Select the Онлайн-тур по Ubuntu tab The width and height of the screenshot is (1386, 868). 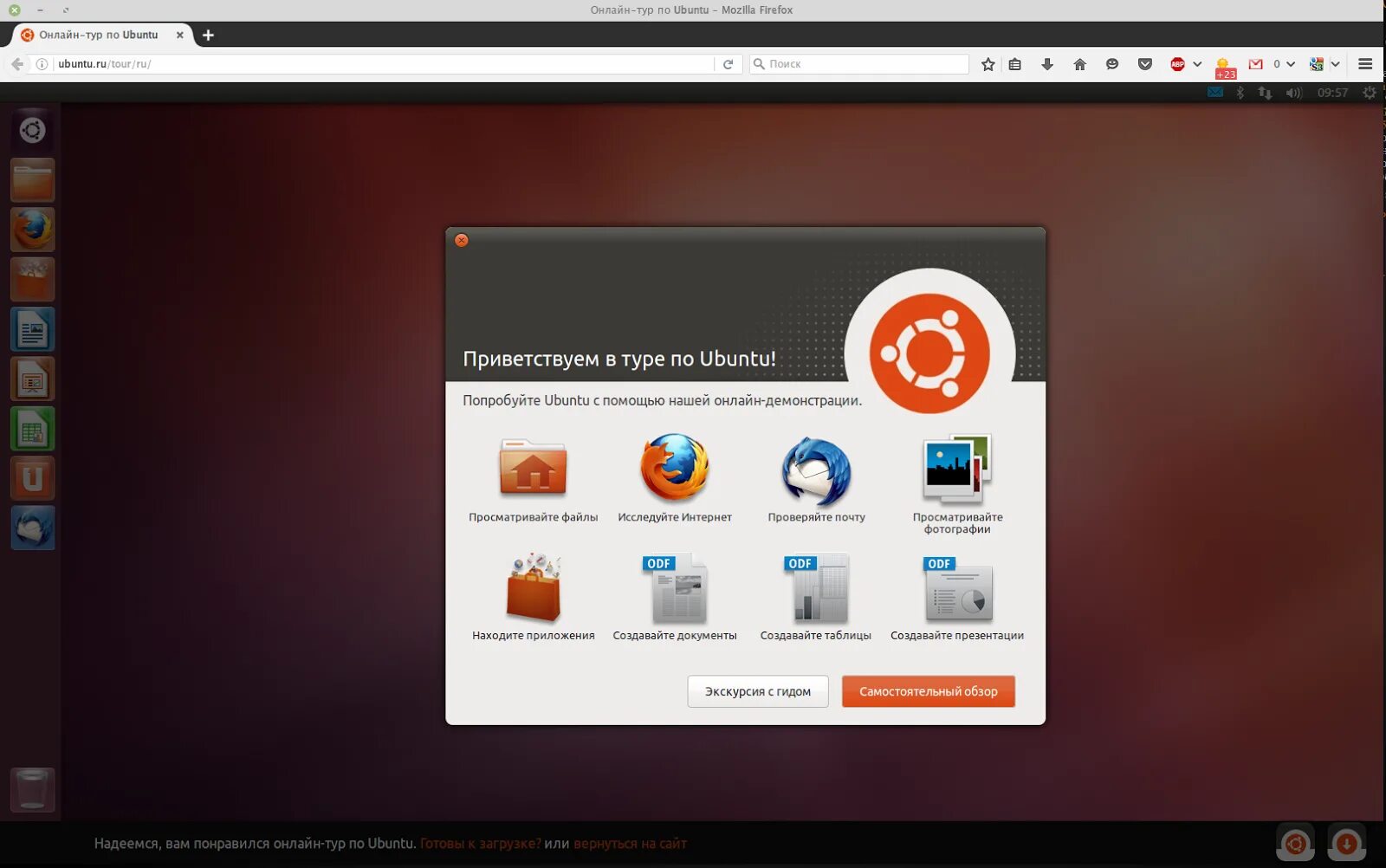[99, 36]
